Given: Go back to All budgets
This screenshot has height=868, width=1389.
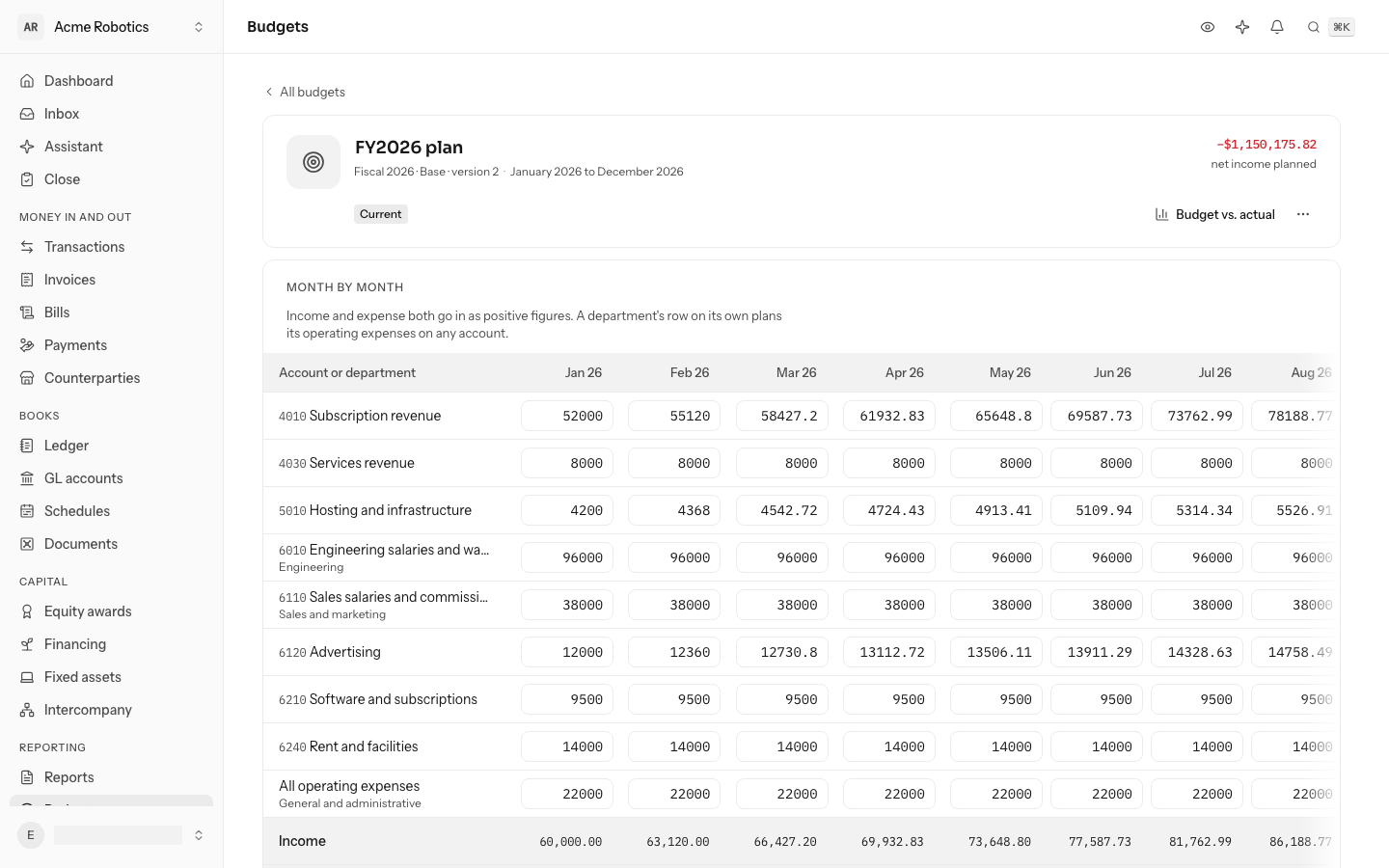Looking at the screenshot, I should click(305, 92).
